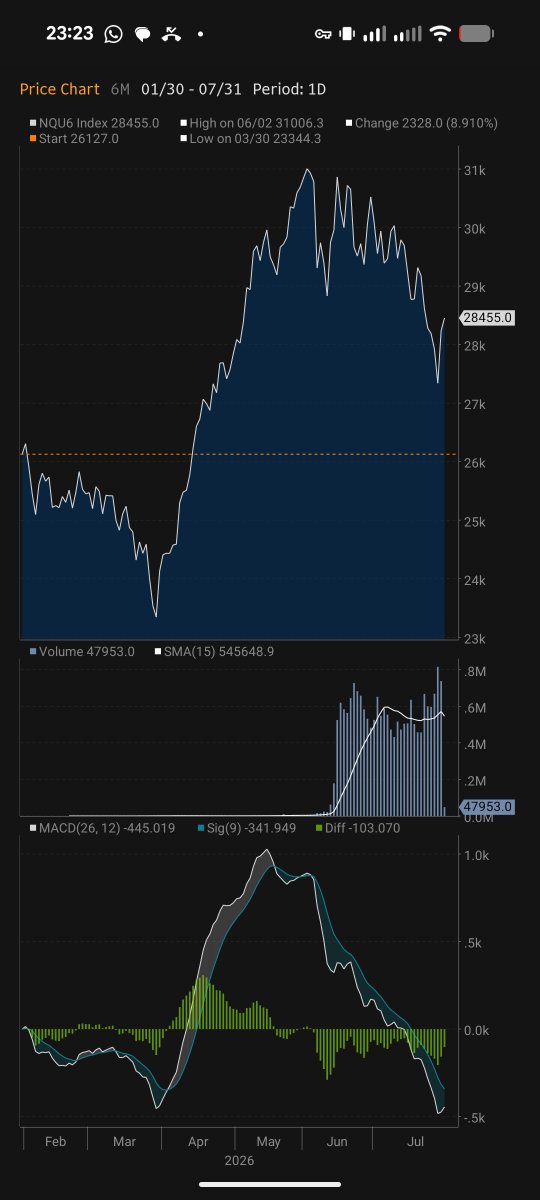Screen dimensions: 540x1200
Task: Tap the vibrate mode status icon
Action: pyautogui.click(x=347, y=34)
